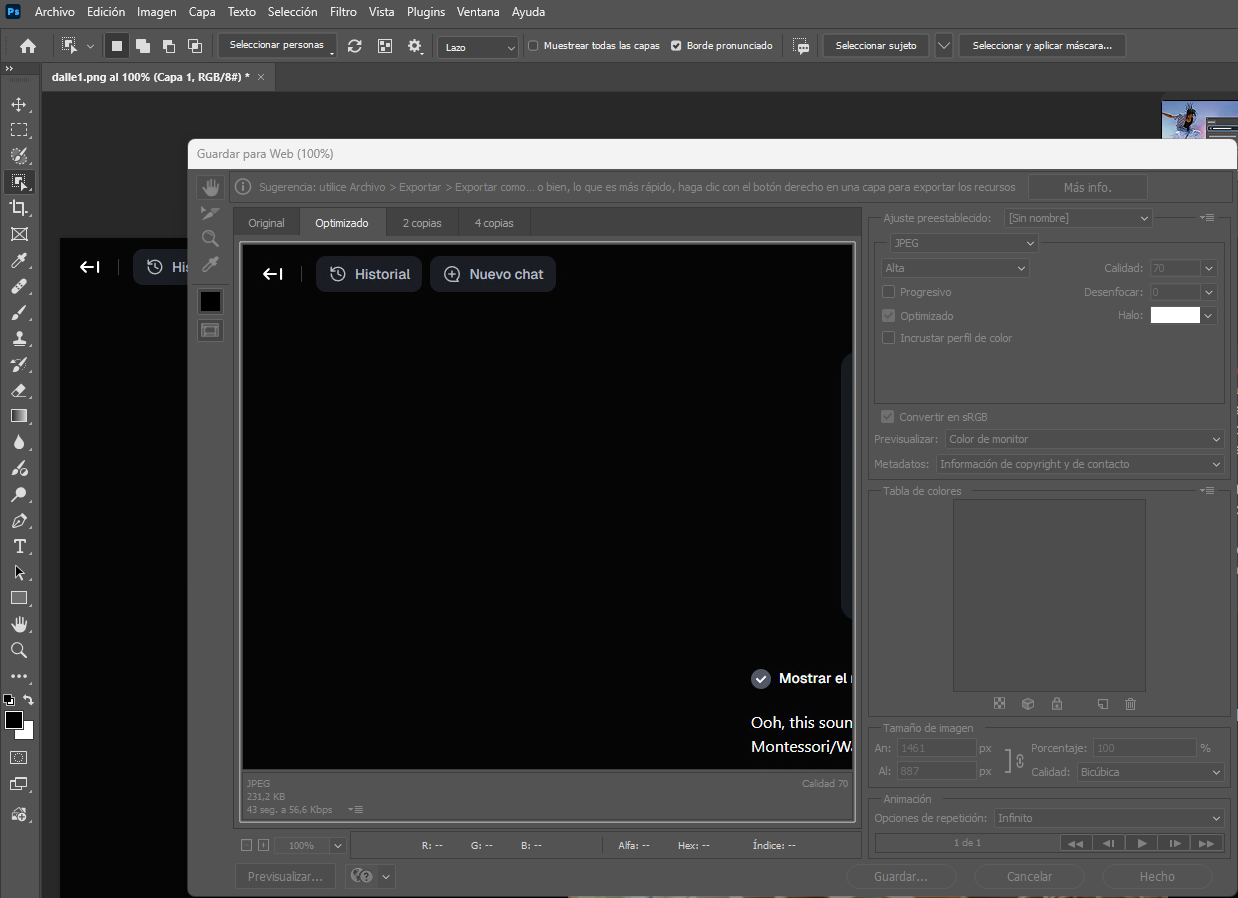
Task: Select the Hand tool in Save for Web dialog
Action: coord(210,186)
